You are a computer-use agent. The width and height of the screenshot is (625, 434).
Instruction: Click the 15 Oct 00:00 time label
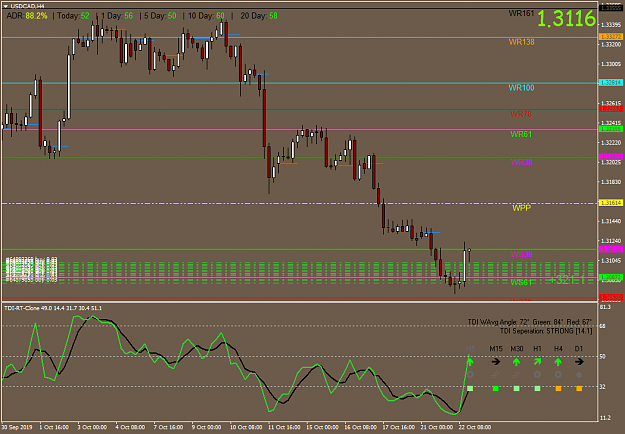point(323,427)
